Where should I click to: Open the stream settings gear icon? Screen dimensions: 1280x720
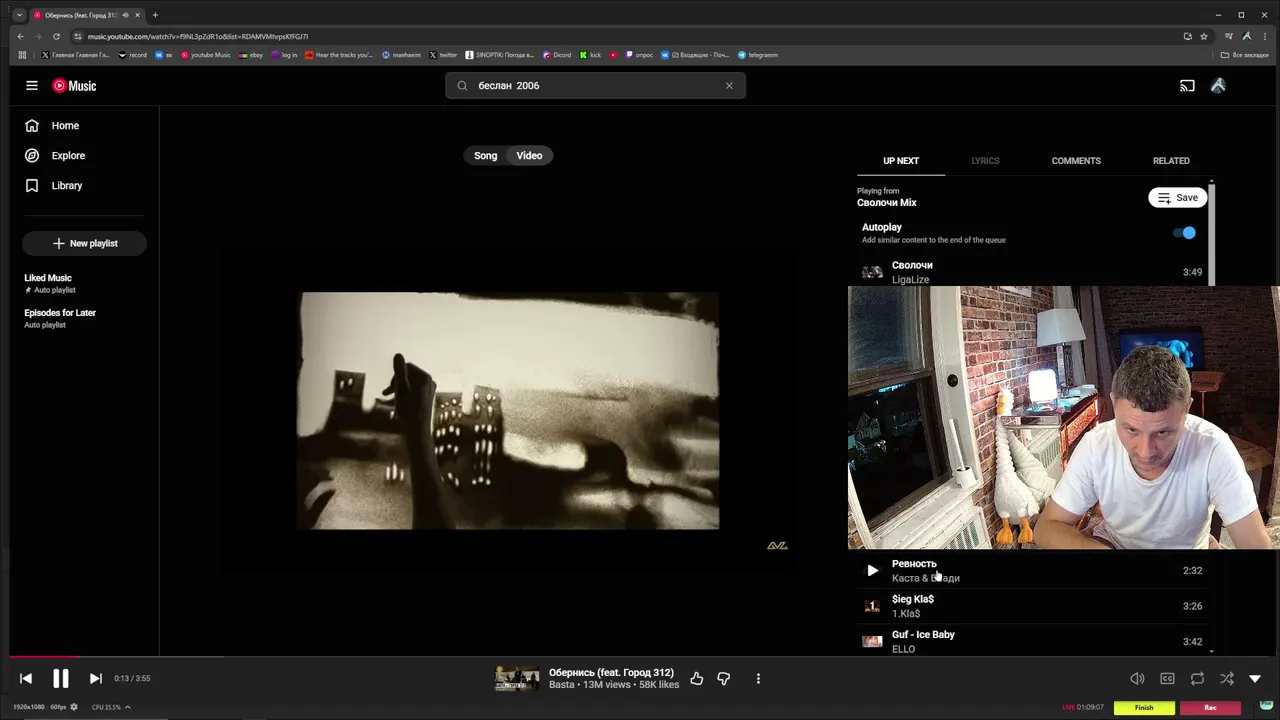tap(74, 707)
